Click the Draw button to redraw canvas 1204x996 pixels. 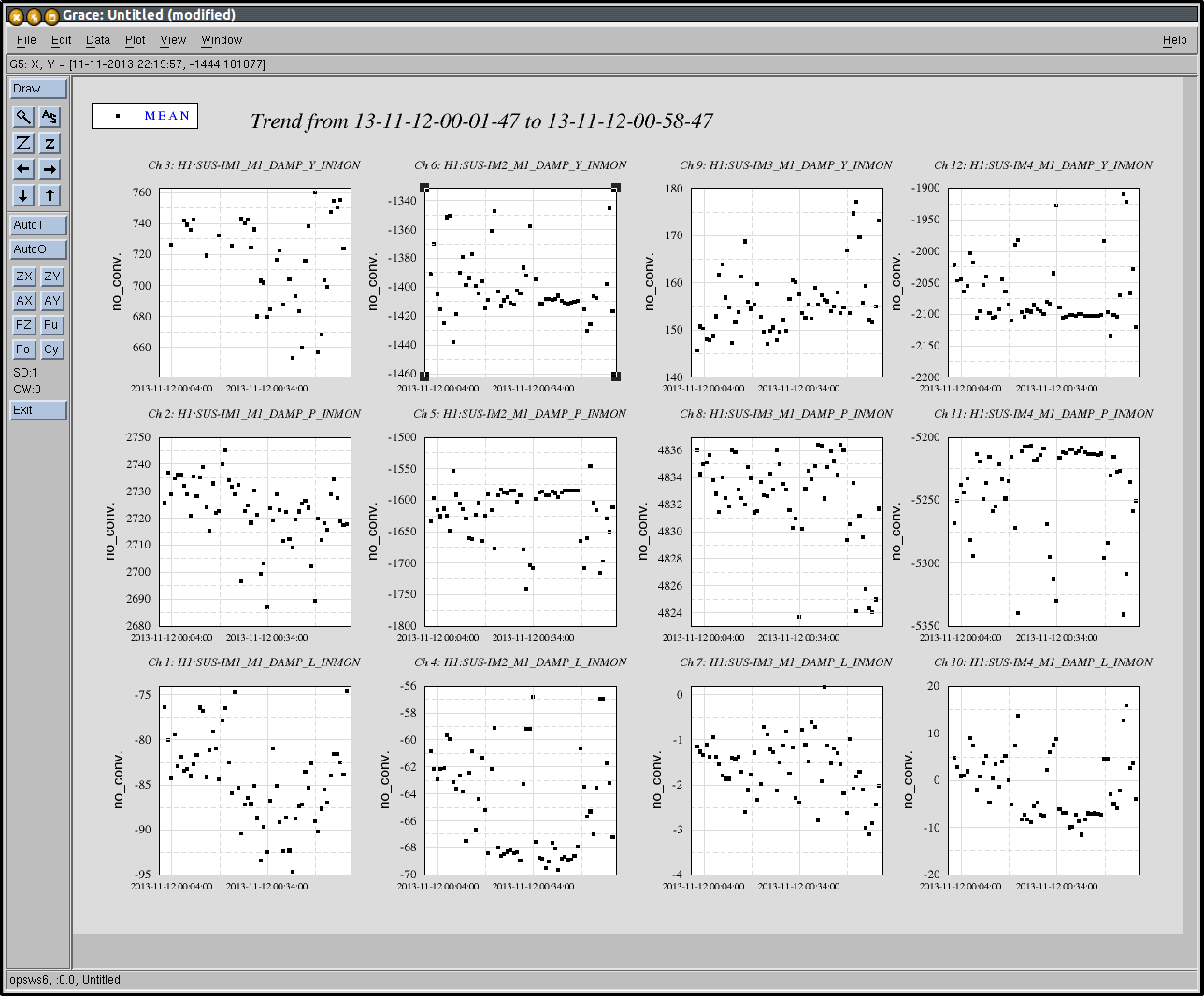[38, 89]
